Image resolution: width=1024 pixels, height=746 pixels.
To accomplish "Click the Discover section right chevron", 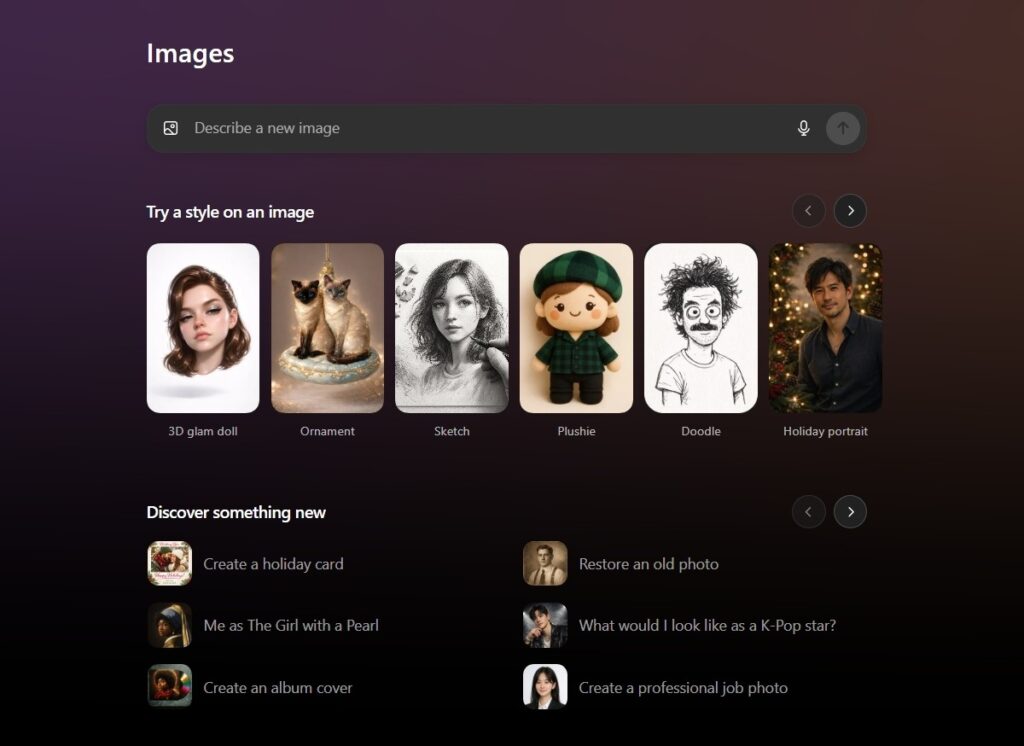I will [x=851, y=511].
